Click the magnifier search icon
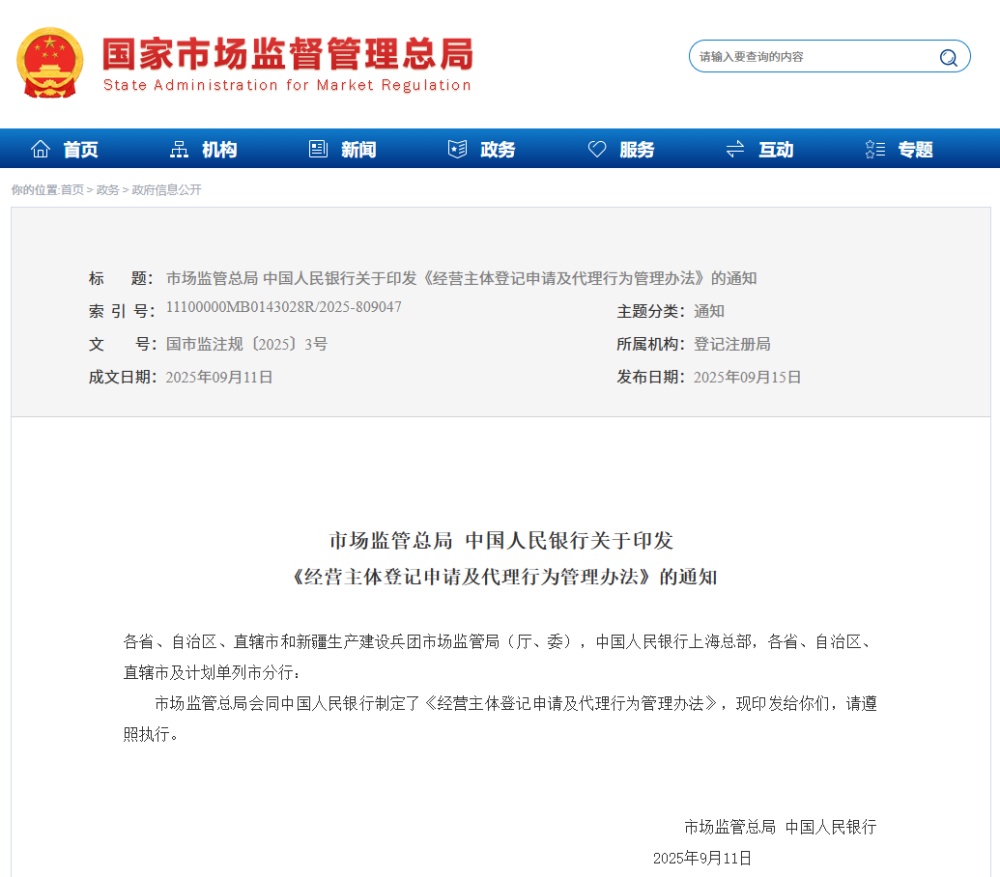 point(948,57)
